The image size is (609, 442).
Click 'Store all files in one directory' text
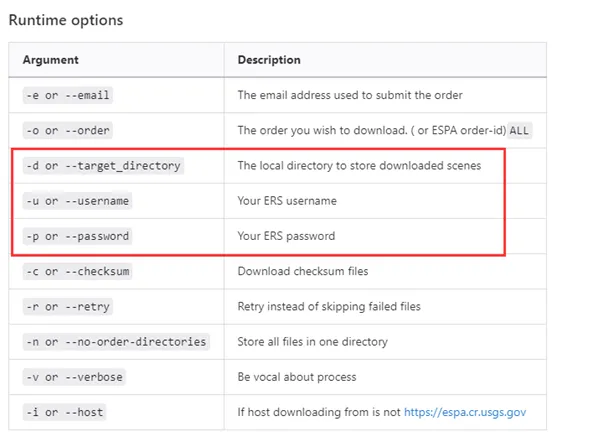point(312,342)
